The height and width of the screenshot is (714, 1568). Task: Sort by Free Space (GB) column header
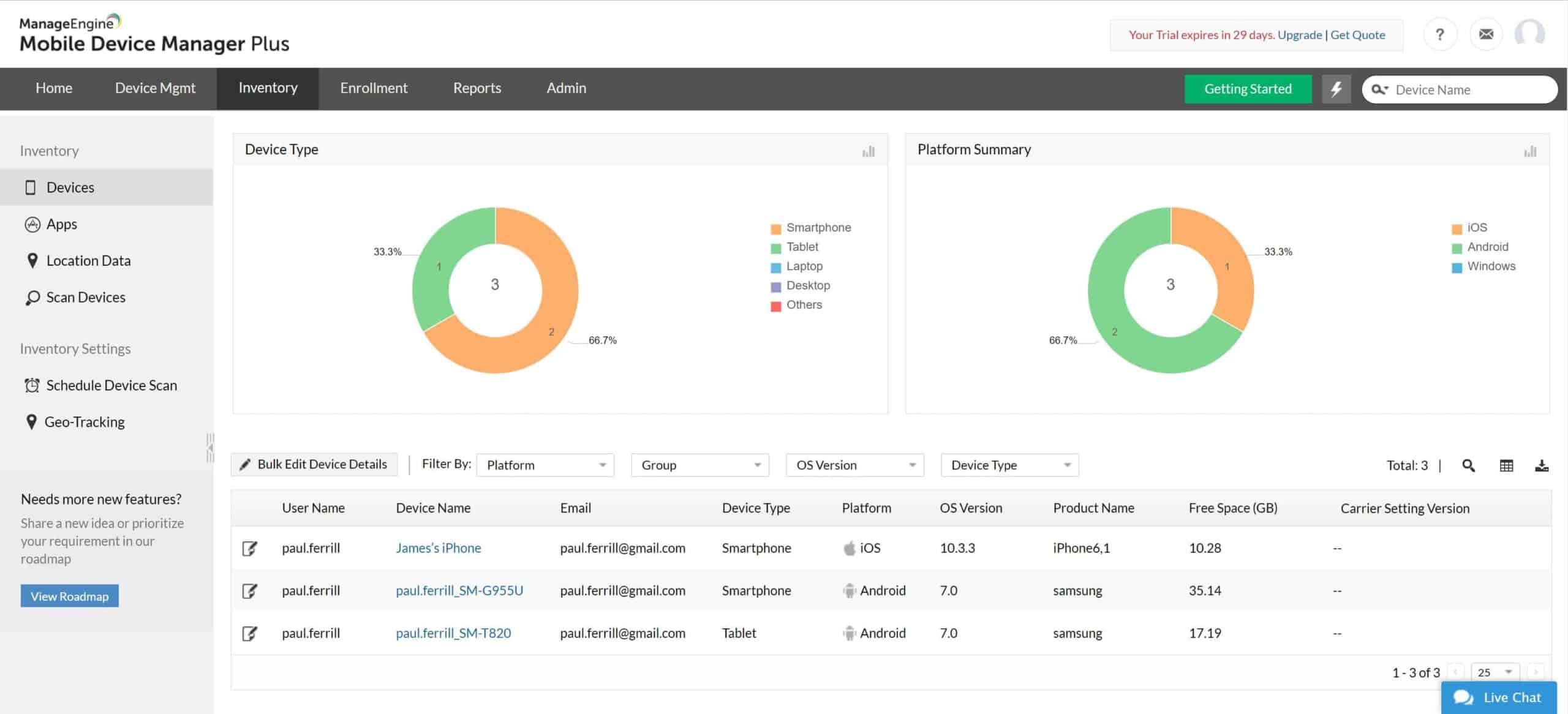[x=1233, y=508]
